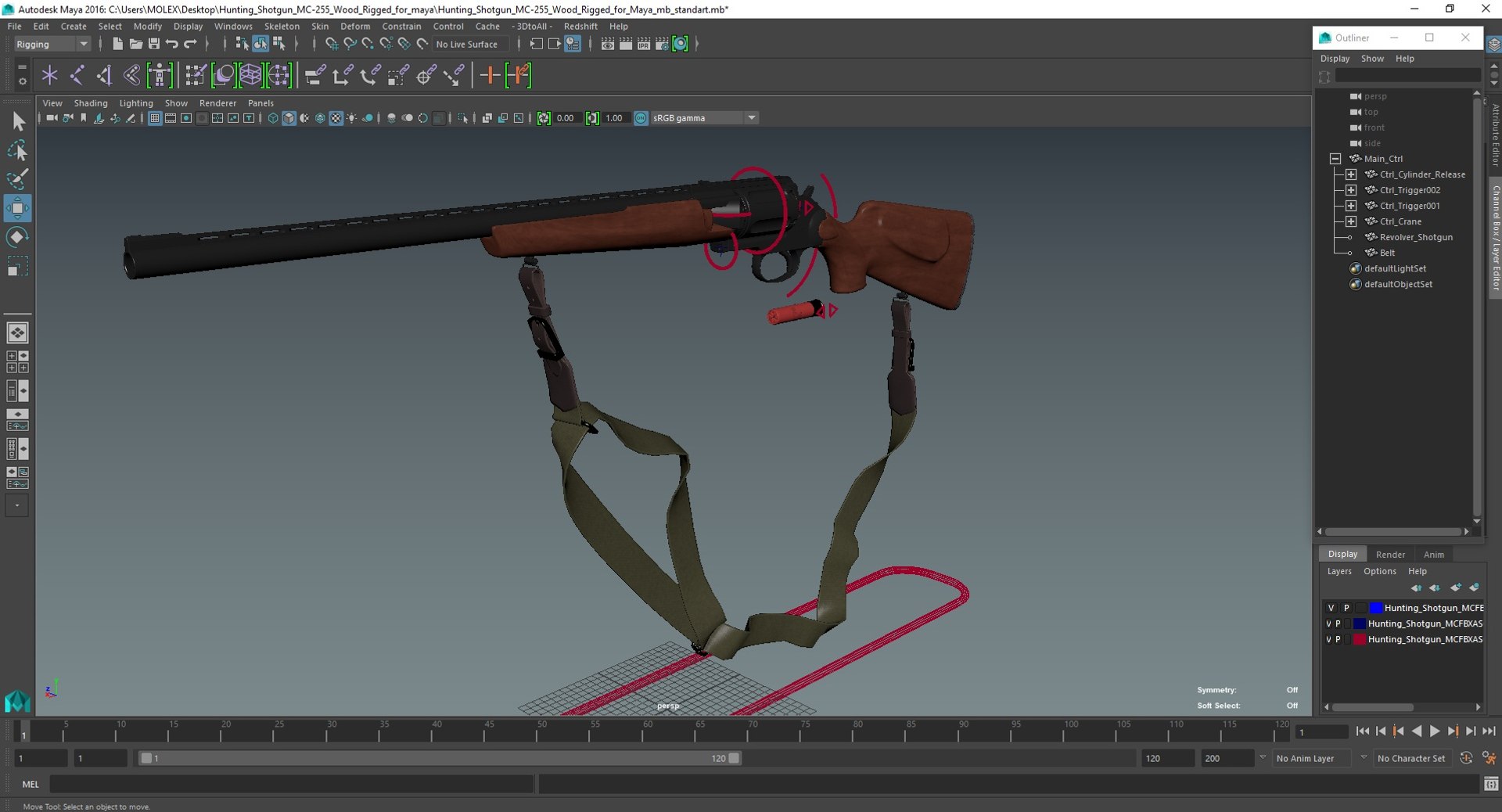The width and height of the screenshot is (1502, 812).
Task: Click the IPR render icon
Action: tap(644, 44)
